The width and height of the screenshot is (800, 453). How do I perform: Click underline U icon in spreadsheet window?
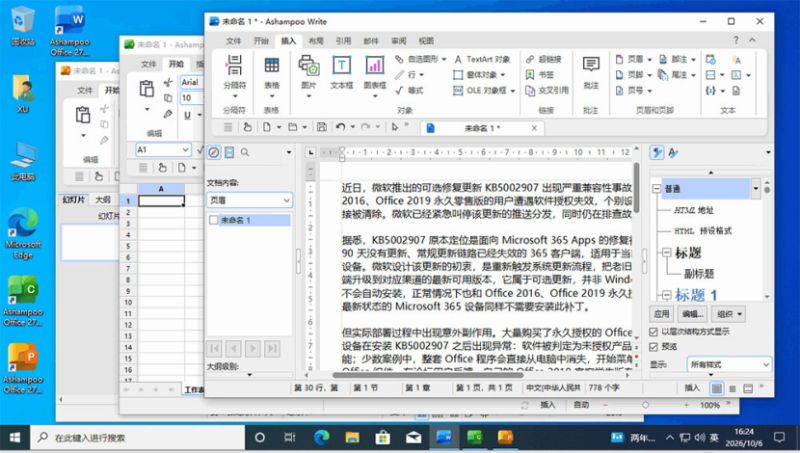click(187, 115)
